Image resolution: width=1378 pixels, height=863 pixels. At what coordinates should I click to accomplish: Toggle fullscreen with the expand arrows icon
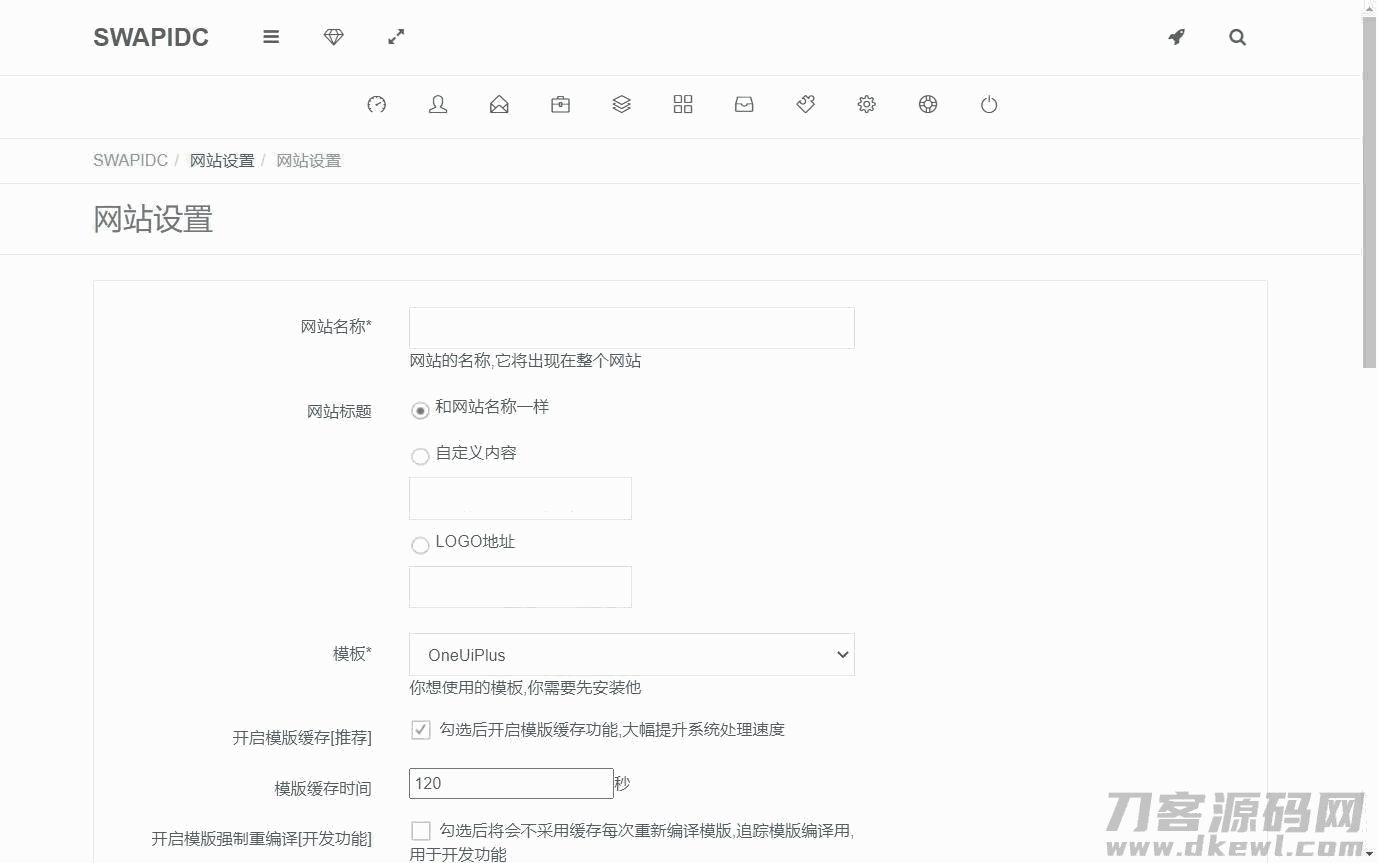396,37
